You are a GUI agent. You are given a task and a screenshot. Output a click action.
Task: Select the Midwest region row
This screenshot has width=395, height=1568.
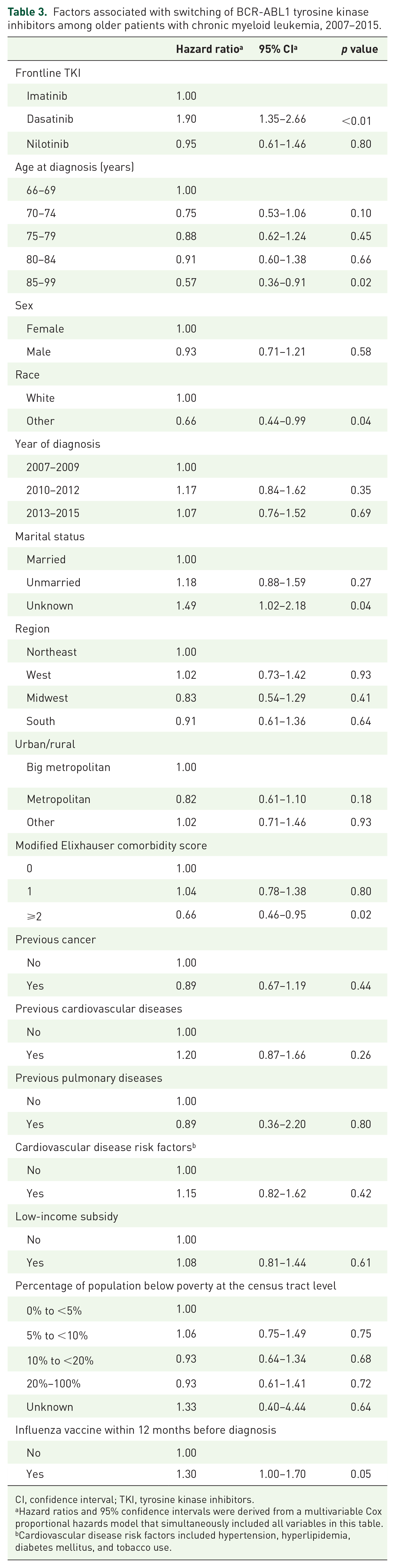[x=197, y=698]
